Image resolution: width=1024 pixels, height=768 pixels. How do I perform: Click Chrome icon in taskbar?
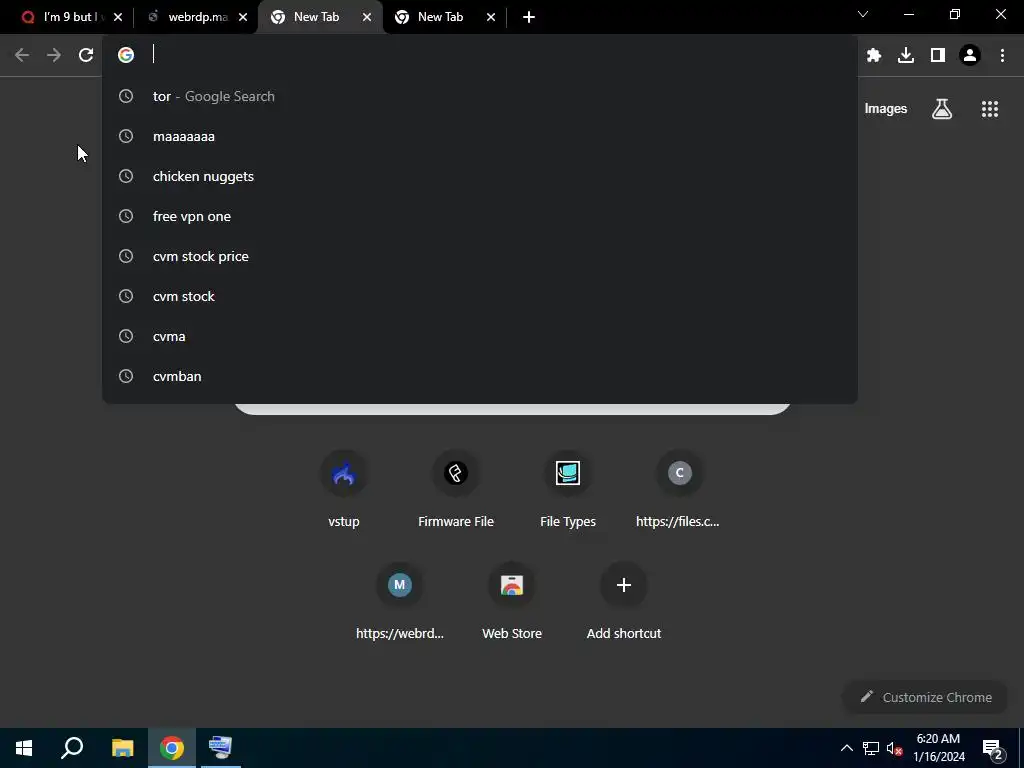point(172,748)
